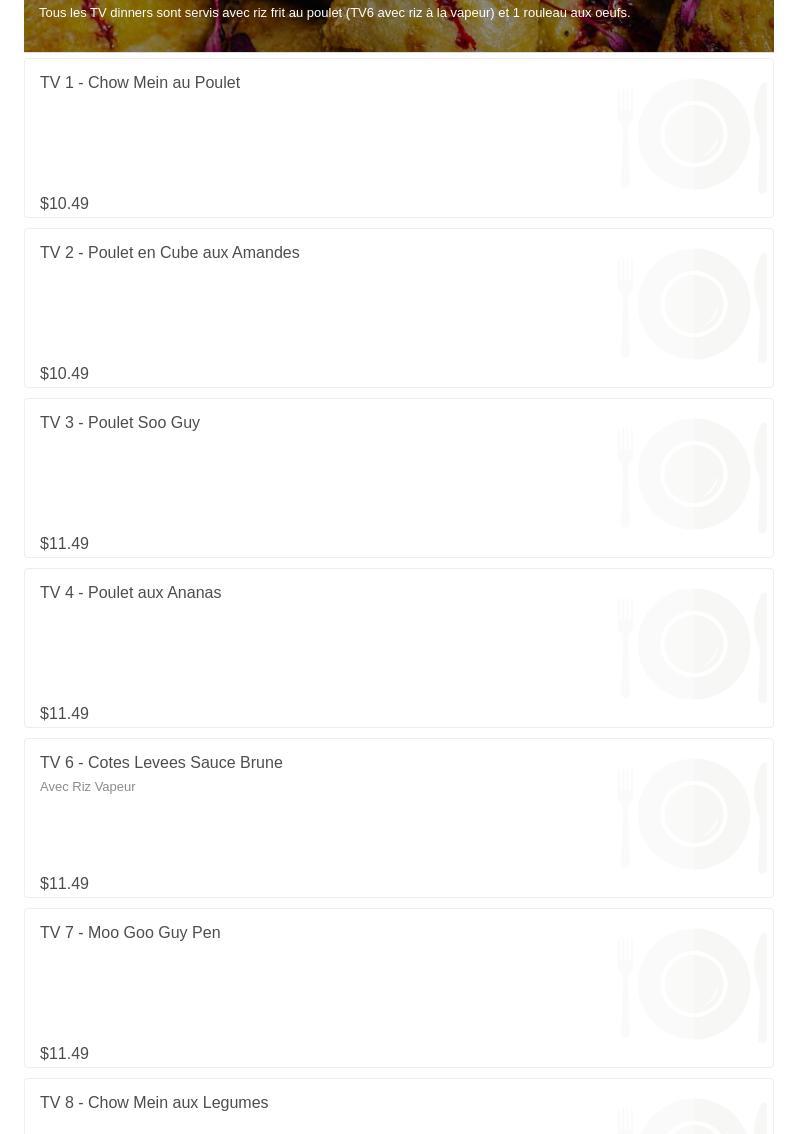The width and height of the screenshot is (785, 1134).
Task: Click the $11.49 price under Poulet Soo Guy
Action: click(64, 544)
